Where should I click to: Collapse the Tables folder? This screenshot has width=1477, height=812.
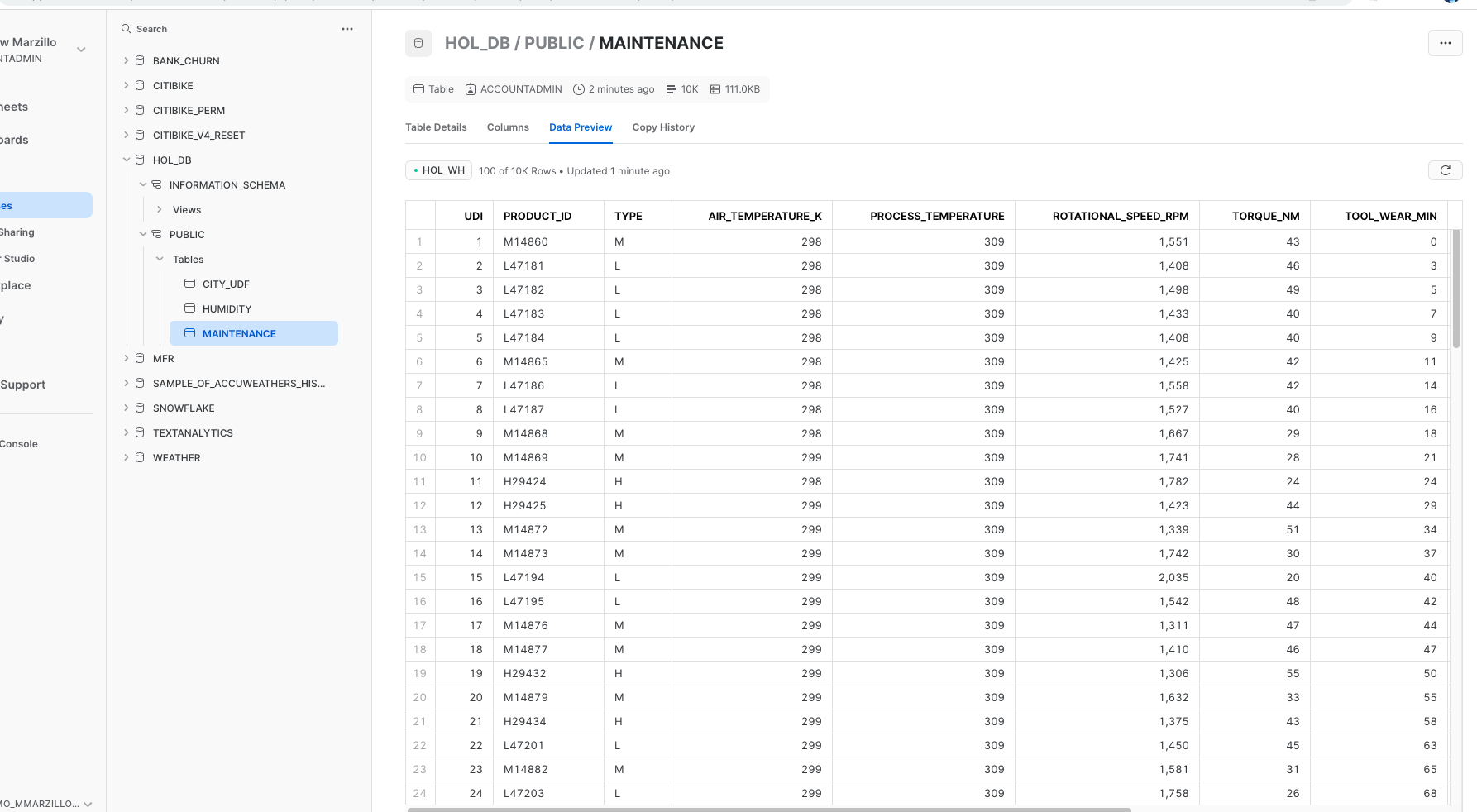pyautogui.click(x=160, y=260)
